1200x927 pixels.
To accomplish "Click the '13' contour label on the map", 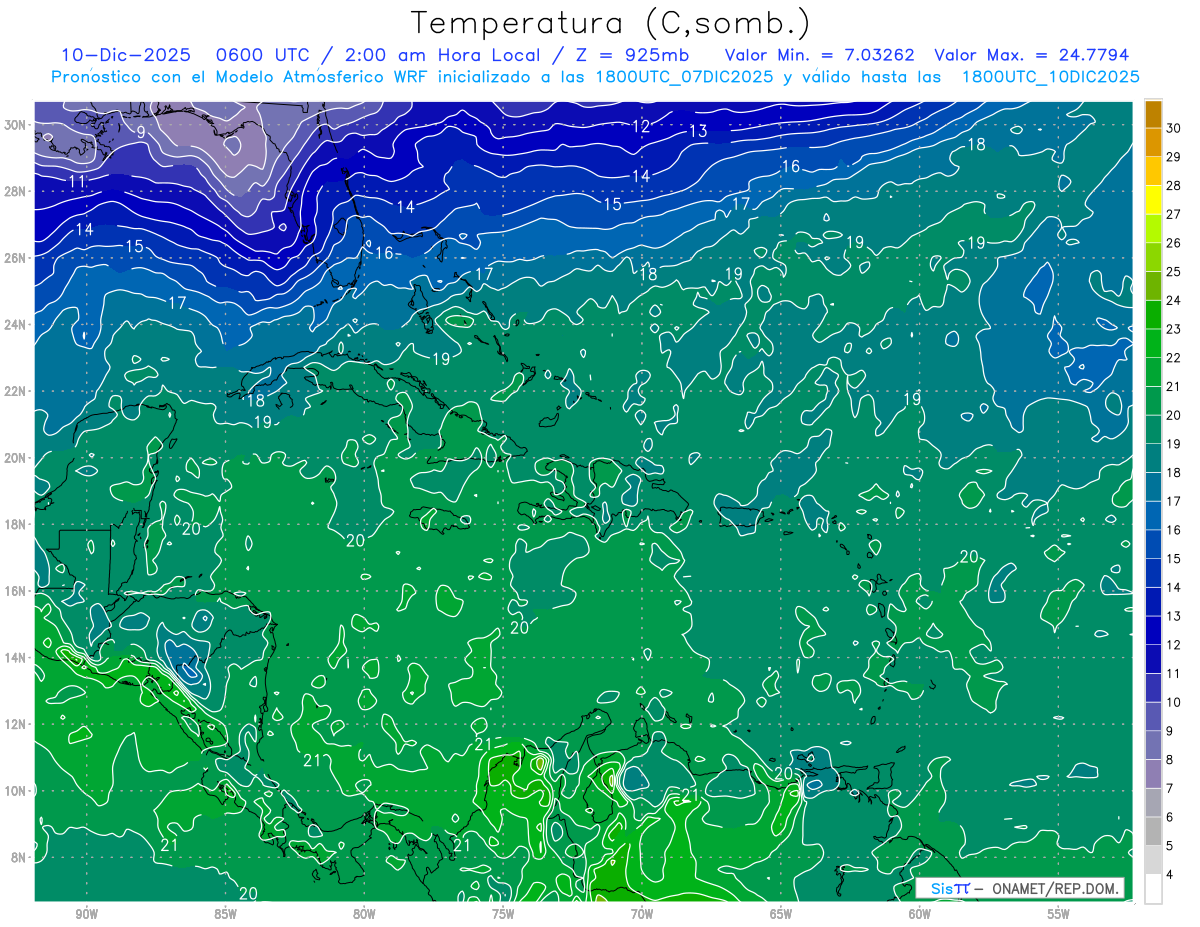I will tap(698, 131).
